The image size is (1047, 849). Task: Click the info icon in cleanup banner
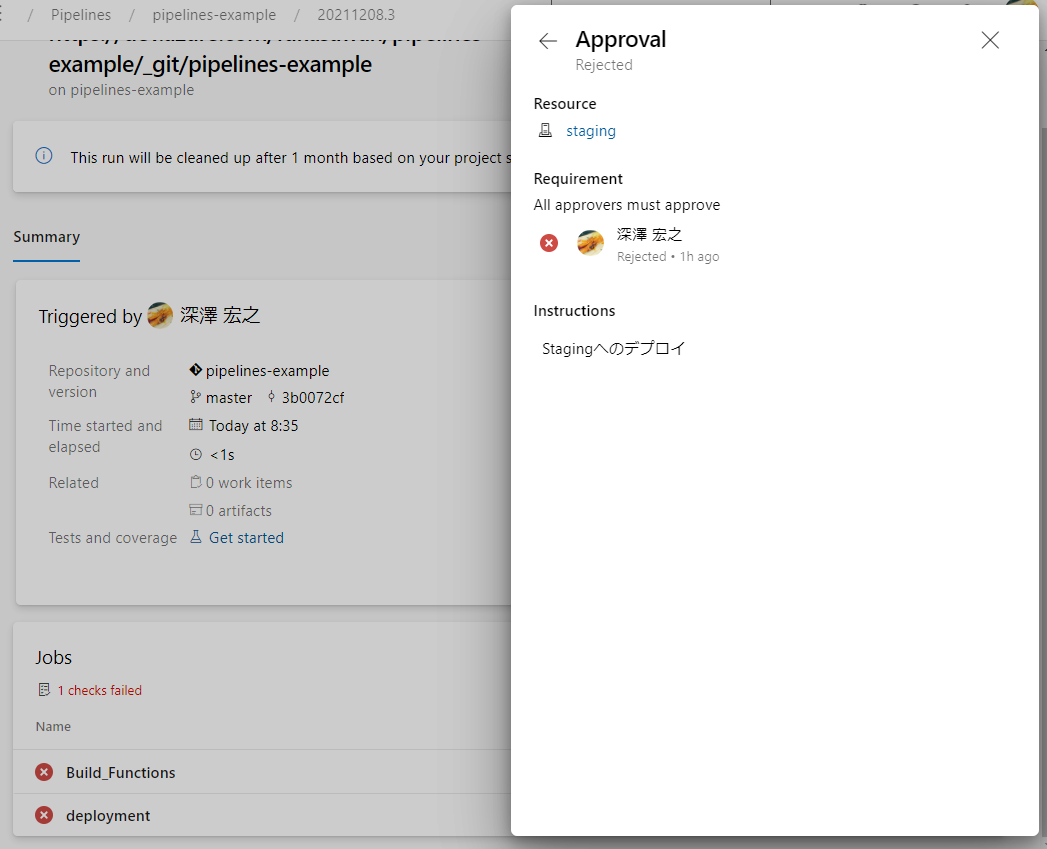(x=44, y=156)
